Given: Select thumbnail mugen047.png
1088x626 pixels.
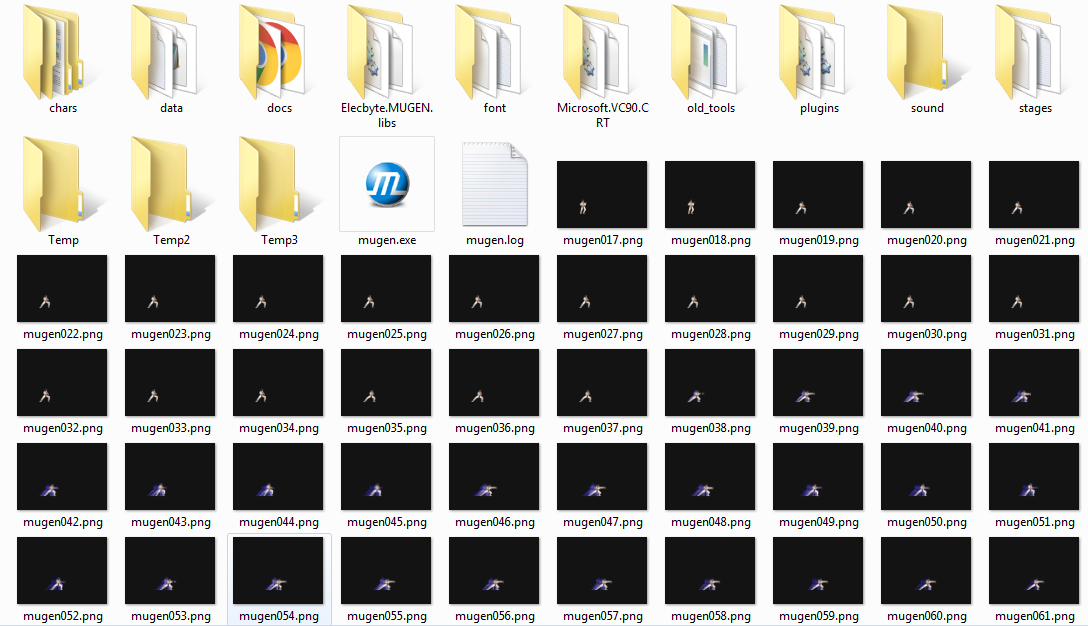Looking at the screenshot, I should click(602, 477).
